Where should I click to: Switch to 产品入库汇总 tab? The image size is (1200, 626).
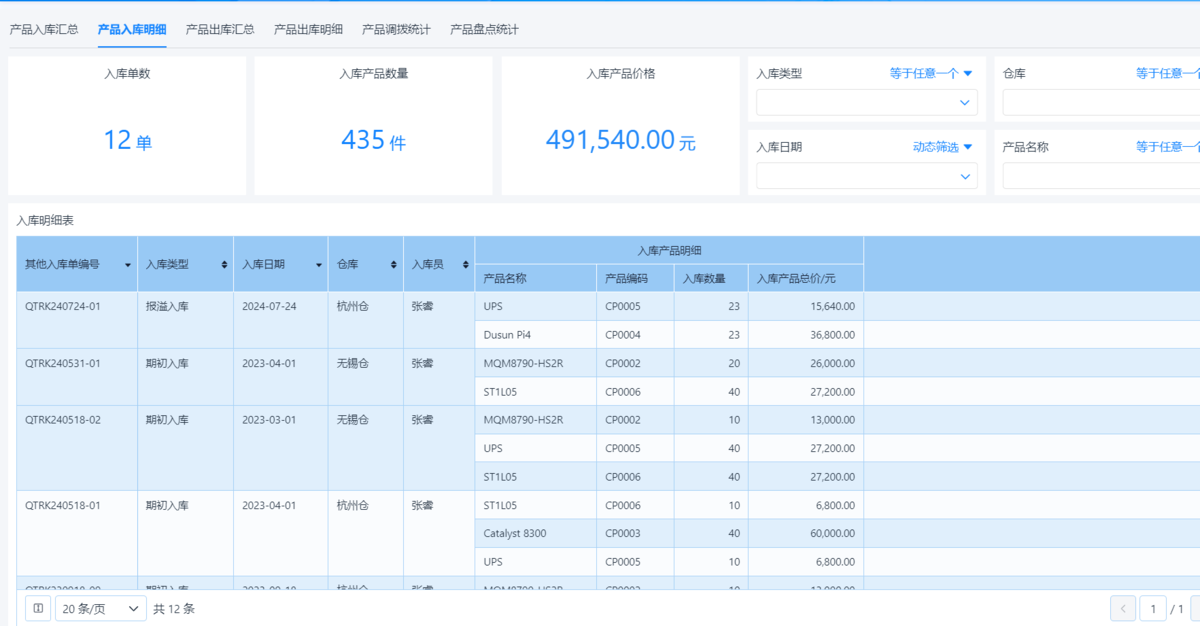[44, 29]
